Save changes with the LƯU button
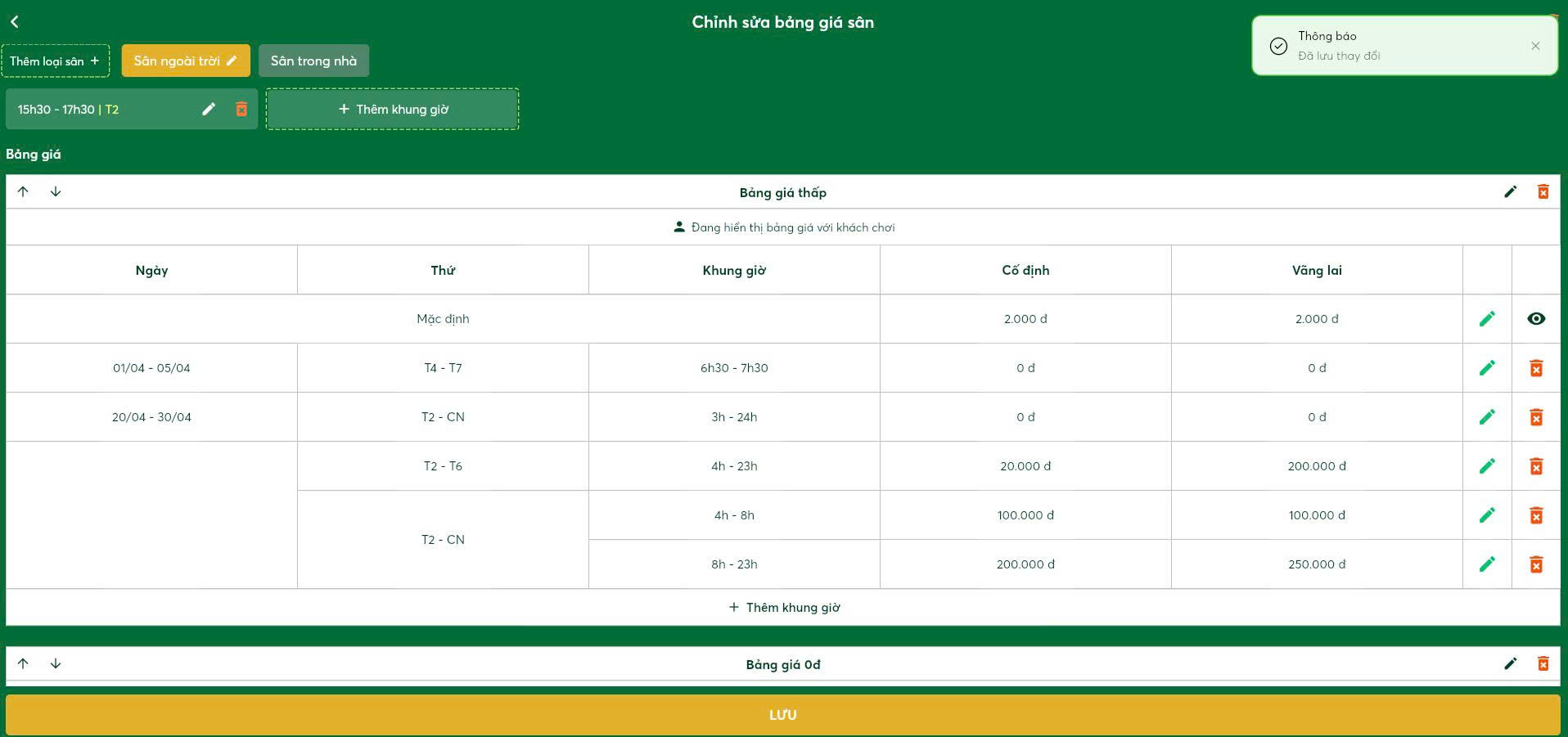 (x=783, y=715)
